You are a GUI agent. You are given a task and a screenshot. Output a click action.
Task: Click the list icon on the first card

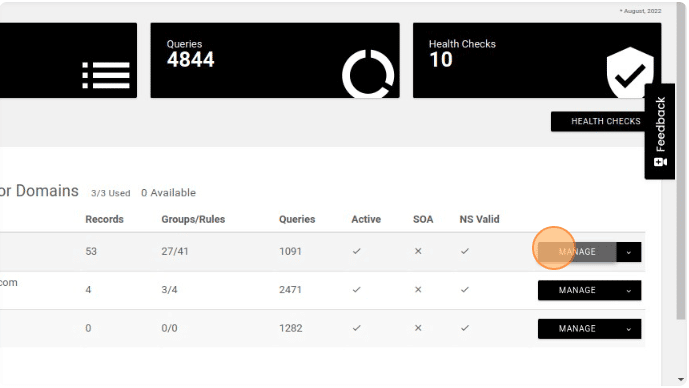106,75
